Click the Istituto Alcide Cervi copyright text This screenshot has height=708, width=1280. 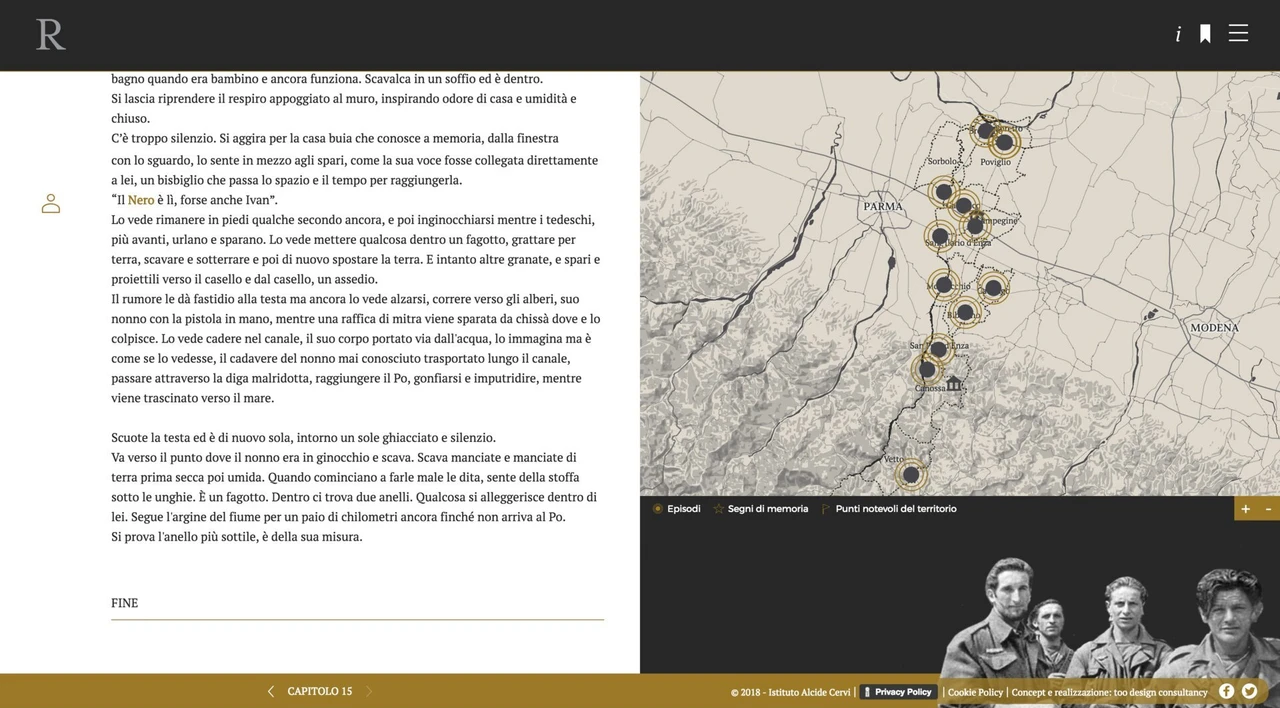[x=791, y=692]
